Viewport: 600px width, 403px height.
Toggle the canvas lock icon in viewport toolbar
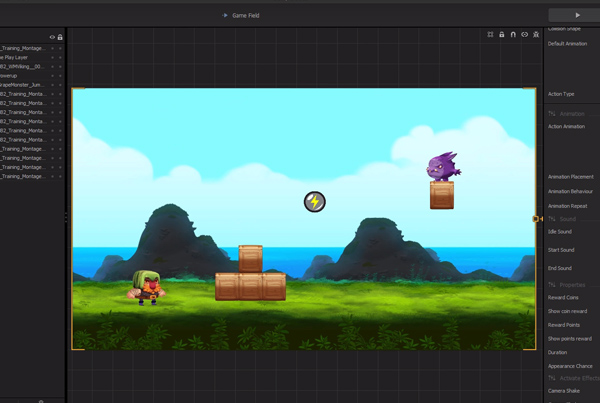(502, 34)
